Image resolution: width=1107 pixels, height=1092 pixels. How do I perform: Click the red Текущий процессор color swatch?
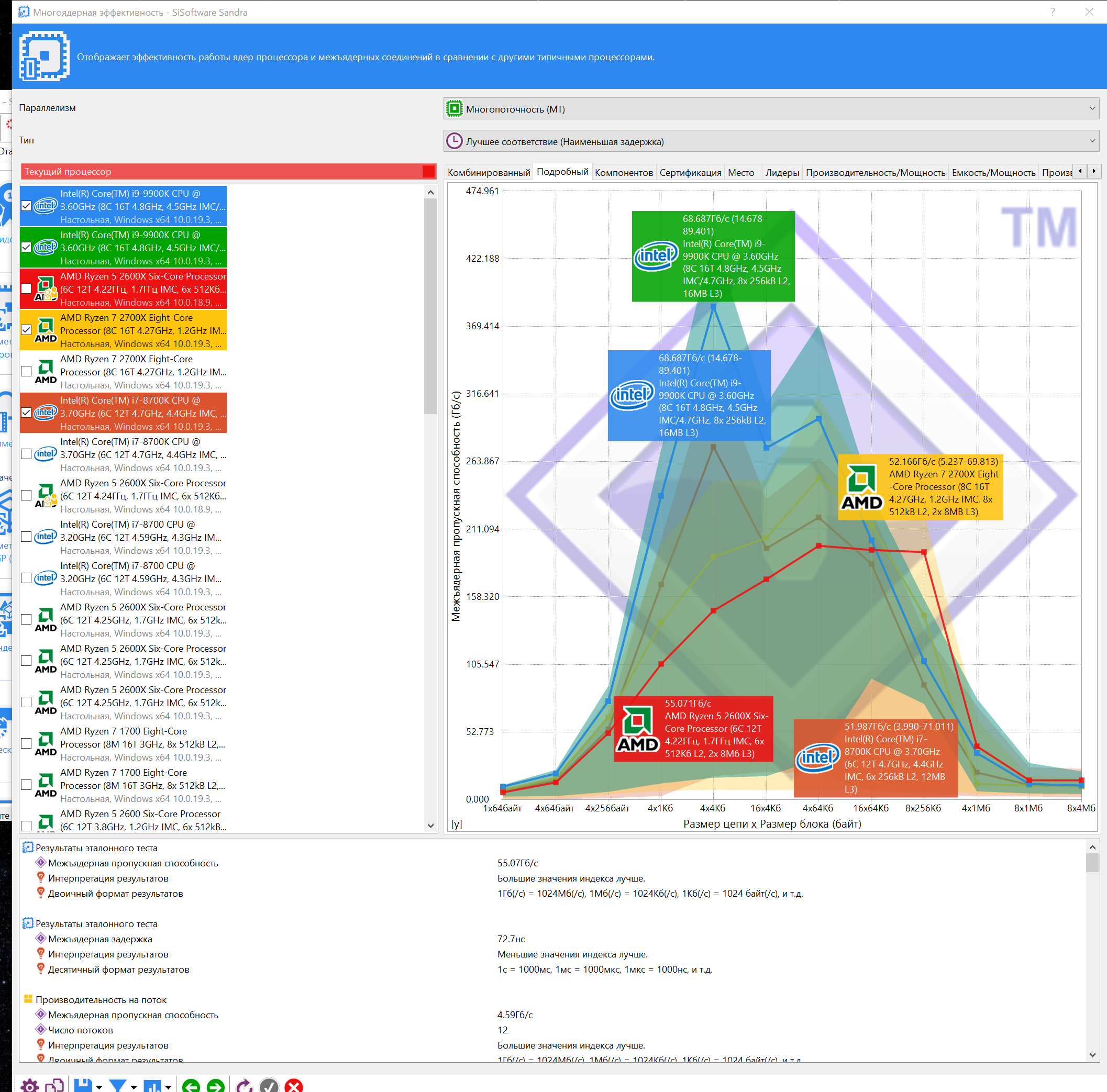point(428,171)
